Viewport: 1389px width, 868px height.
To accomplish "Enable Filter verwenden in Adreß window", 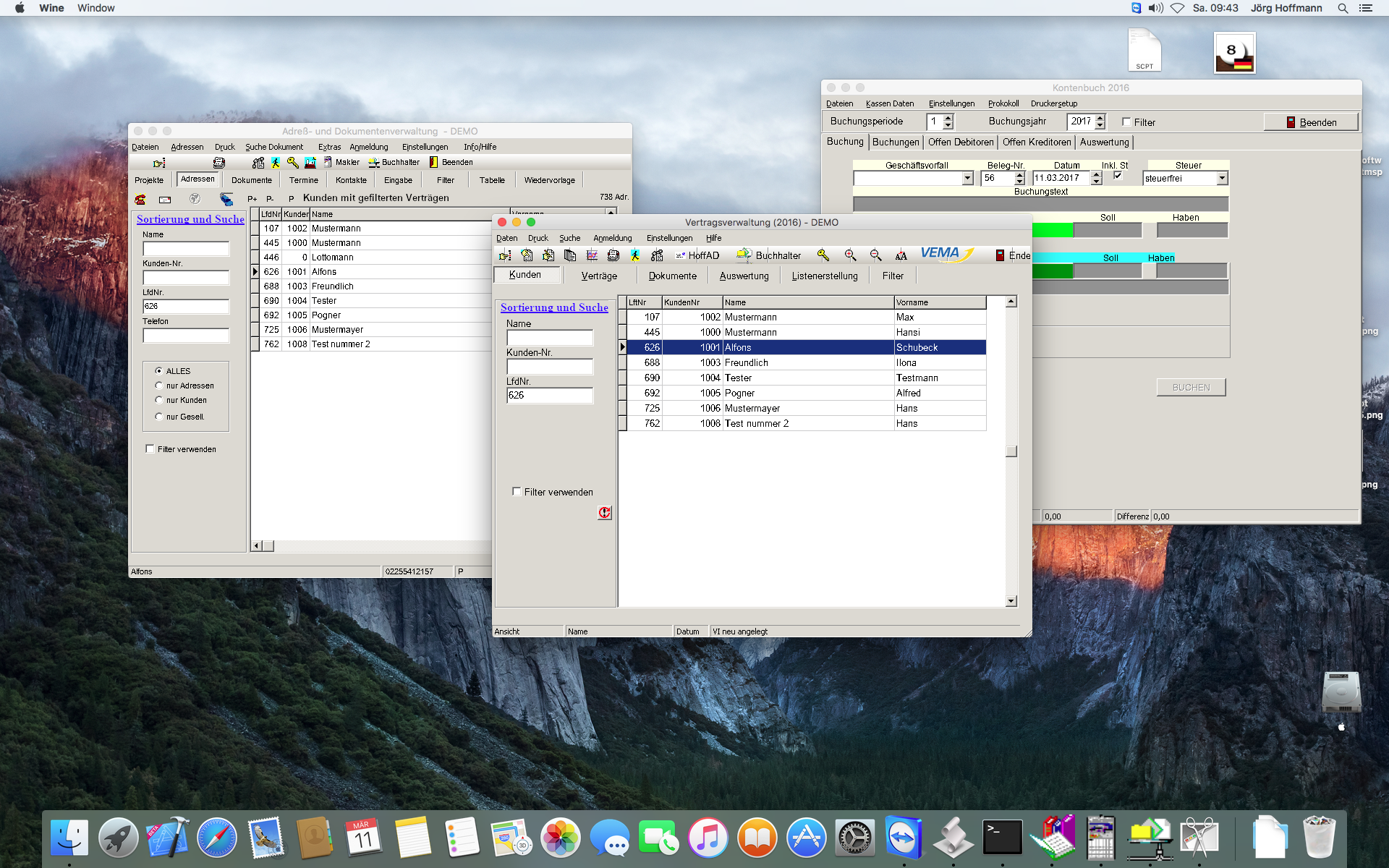I will 150,449.
